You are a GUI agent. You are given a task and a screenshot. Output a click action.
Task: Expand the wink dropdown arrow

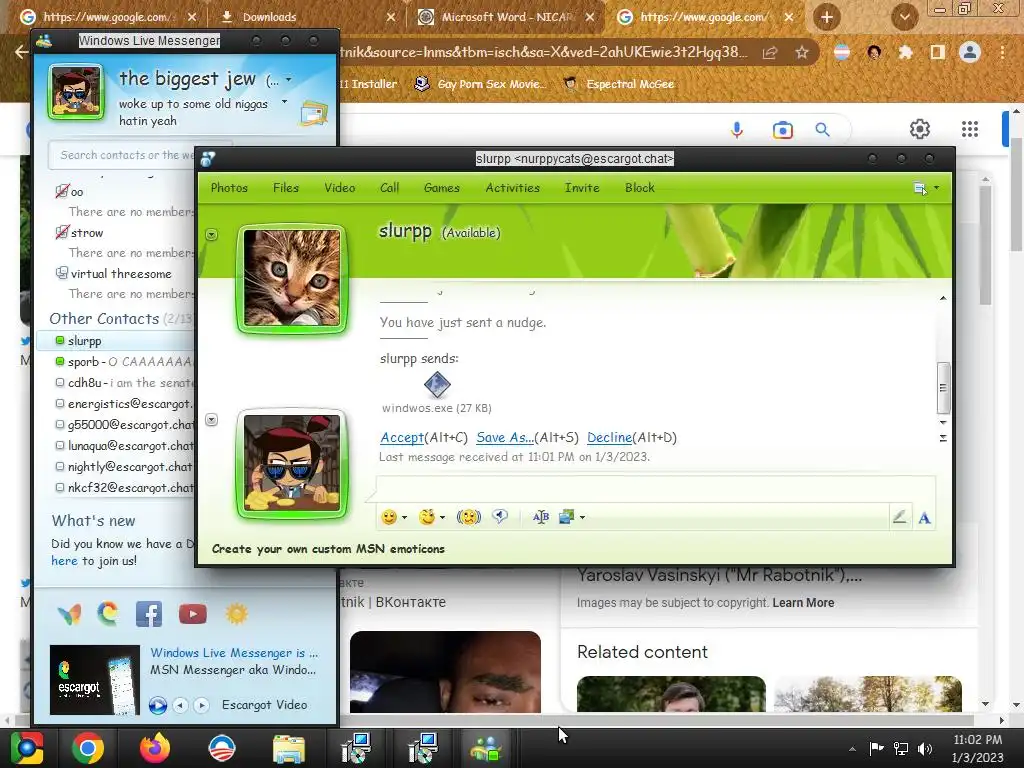[442, 517]
